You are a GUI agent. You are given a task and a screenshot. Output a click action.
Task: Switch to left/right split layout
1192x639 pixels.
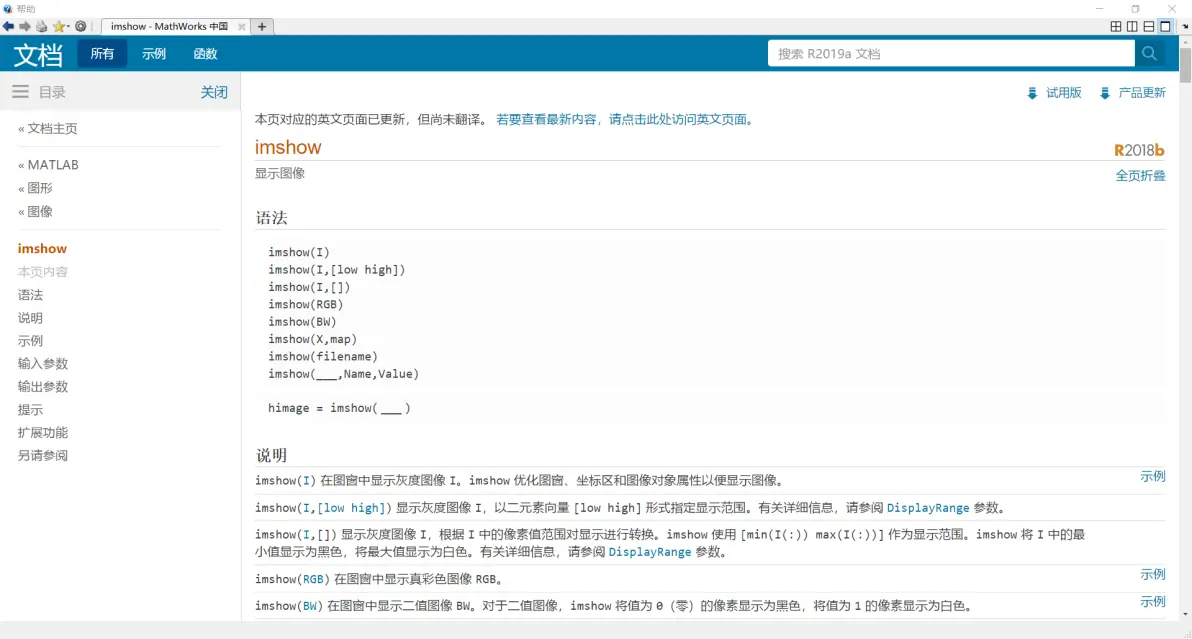pyautogui.click(x=1133, y=27)
